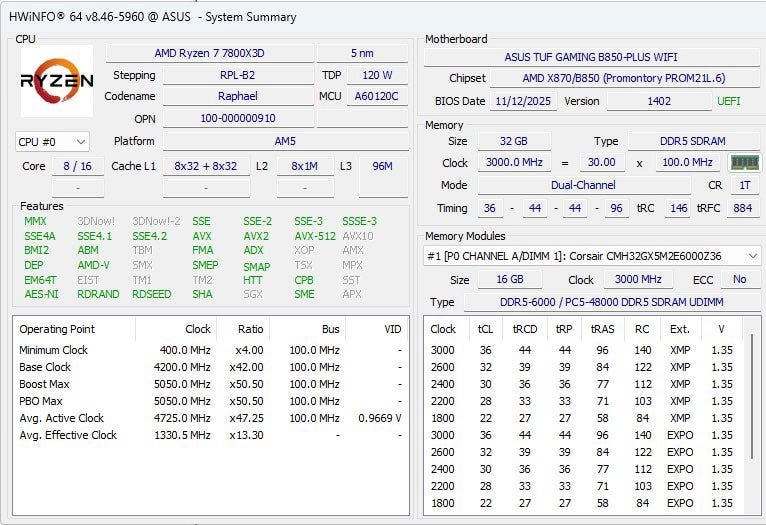Image resolution: width=766 pixels, height=525 pixels.
Task: Click the 0.9669 V VID value
Action: [380, 419]
